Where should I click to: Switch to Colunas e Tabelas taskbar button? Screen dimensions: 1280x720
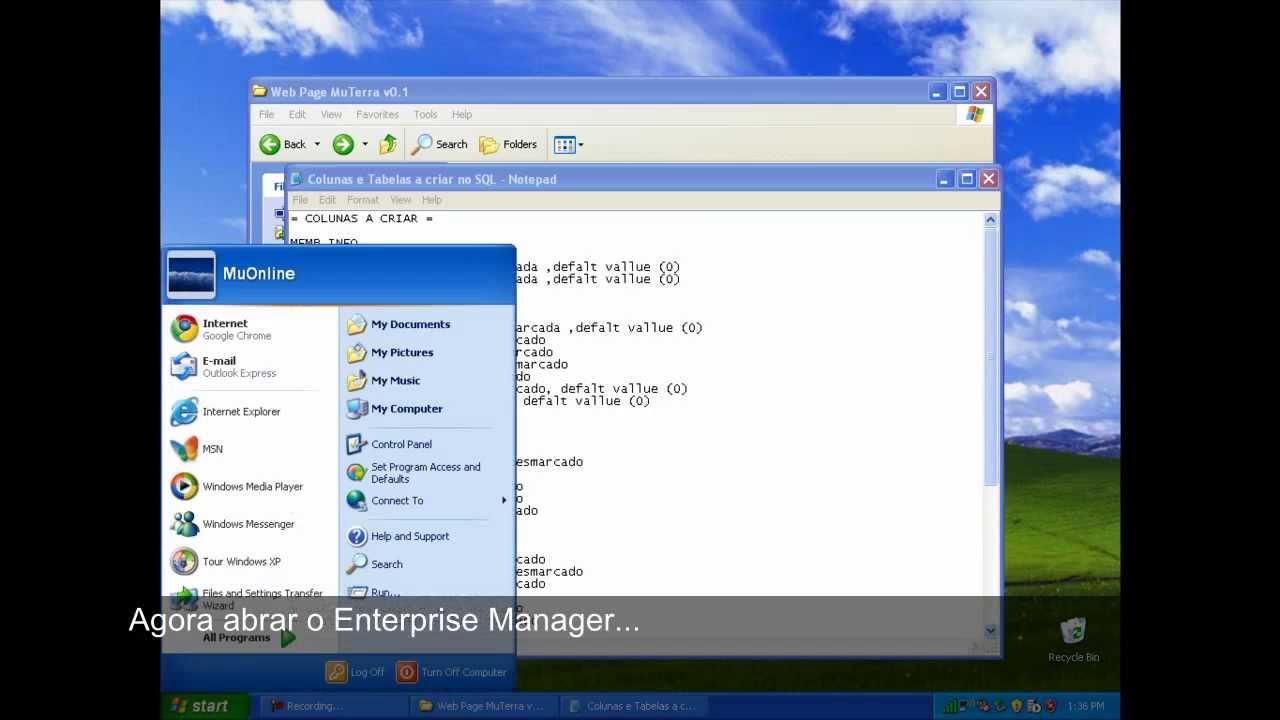click(x=632, y=706)
